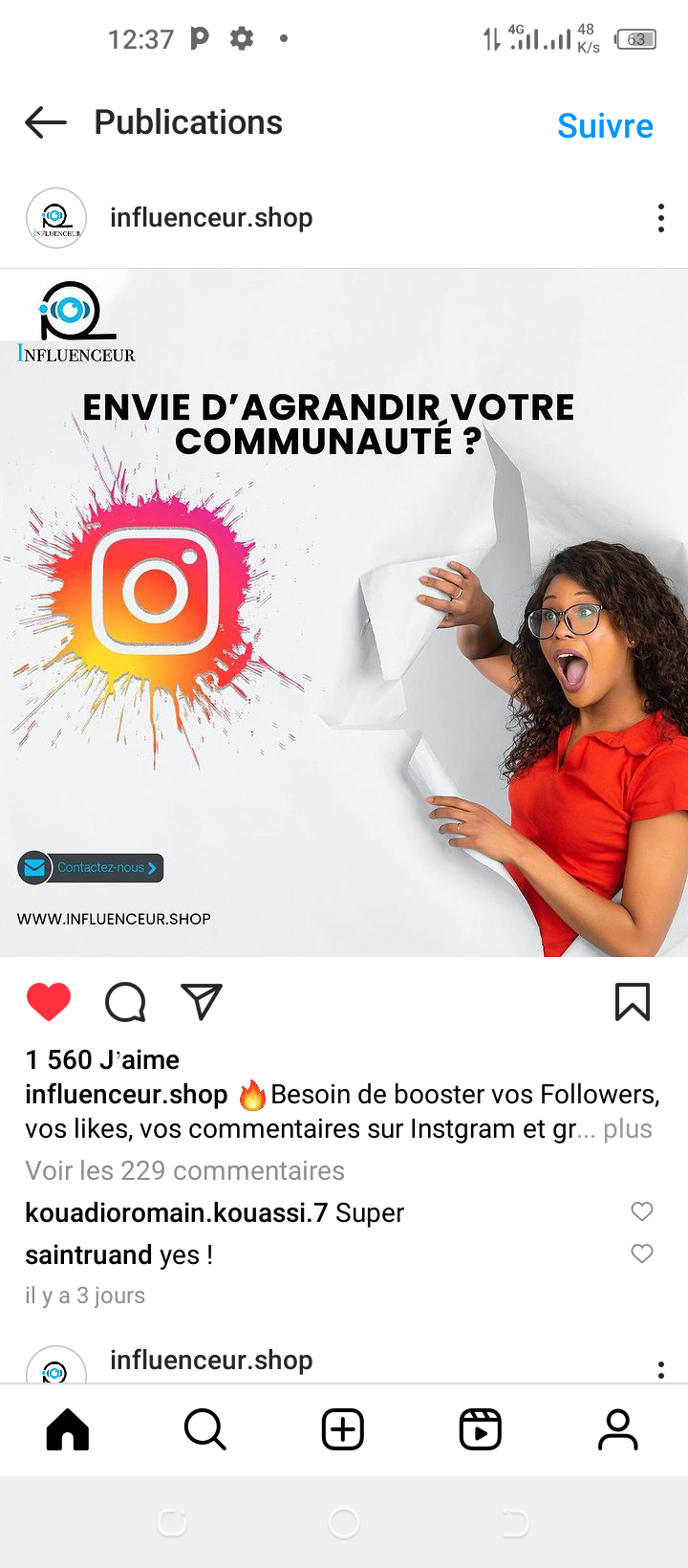Share the post with the paper plane icon
The height and width of the screenshot is (1568, 688).
point(202,1001)
